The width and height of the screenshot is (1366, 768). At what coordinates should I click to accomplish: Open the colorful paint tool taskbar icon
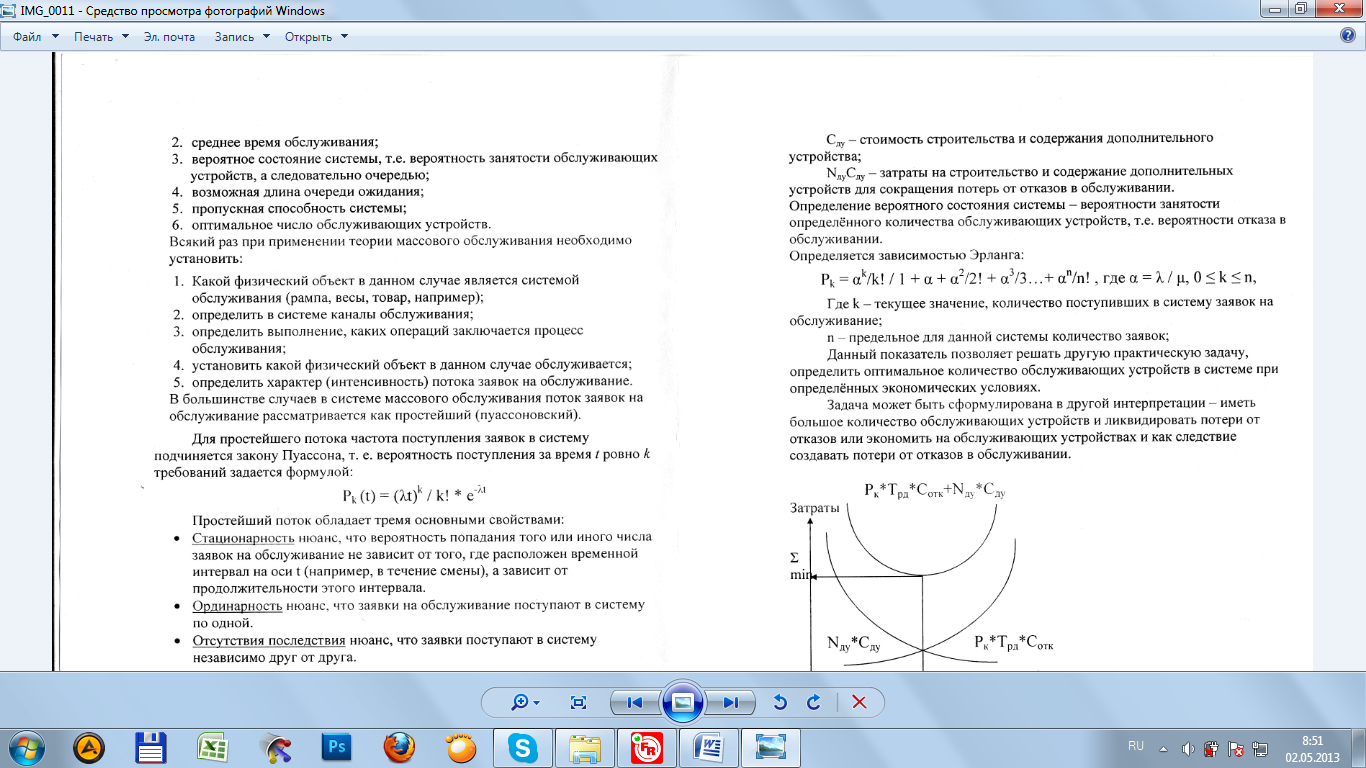(x=274, y=747)
